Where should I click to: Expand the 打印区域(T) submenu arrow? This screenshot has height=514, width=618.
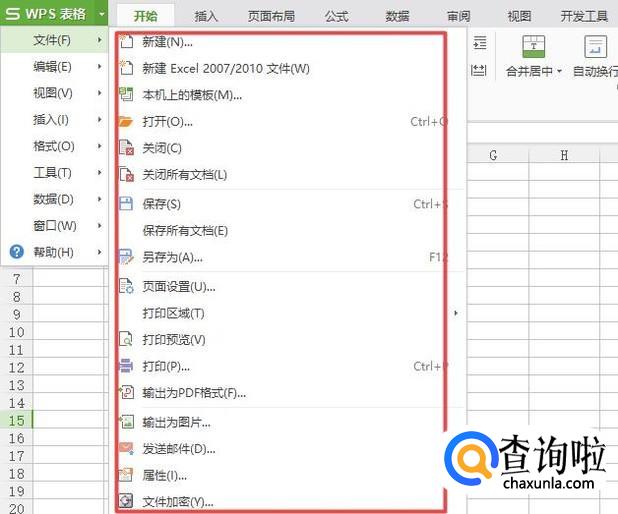[x=456, y=313]
